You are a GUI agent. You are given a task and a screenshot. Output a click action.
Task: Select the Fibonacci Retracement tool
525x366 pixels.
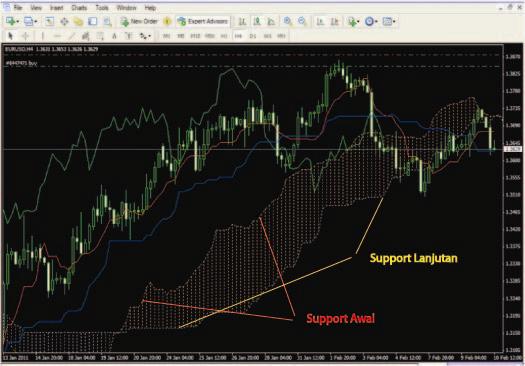(100, 36)
